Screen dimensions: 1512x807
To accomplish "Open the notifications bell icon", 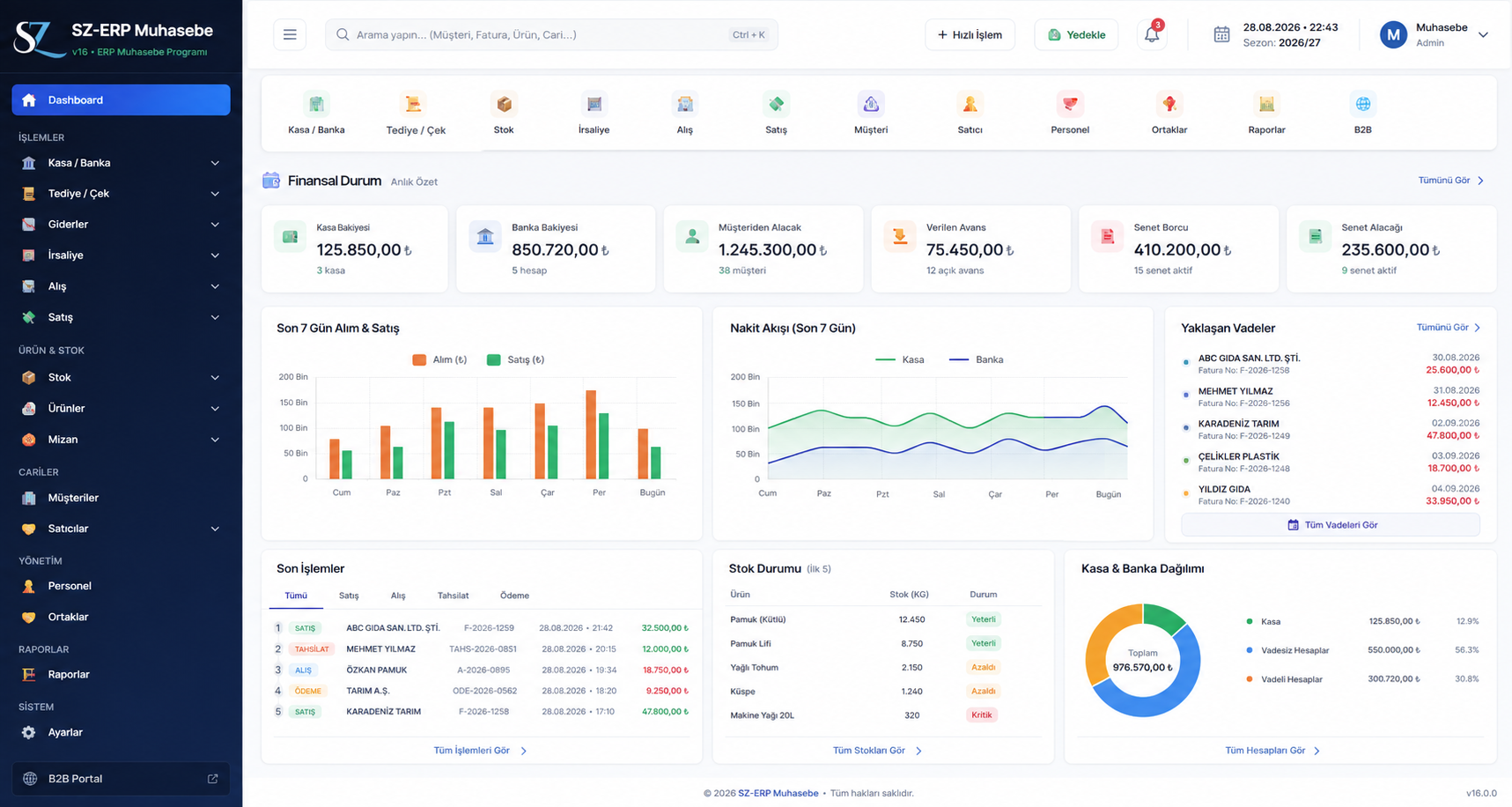I will (x=1152, y=34).
